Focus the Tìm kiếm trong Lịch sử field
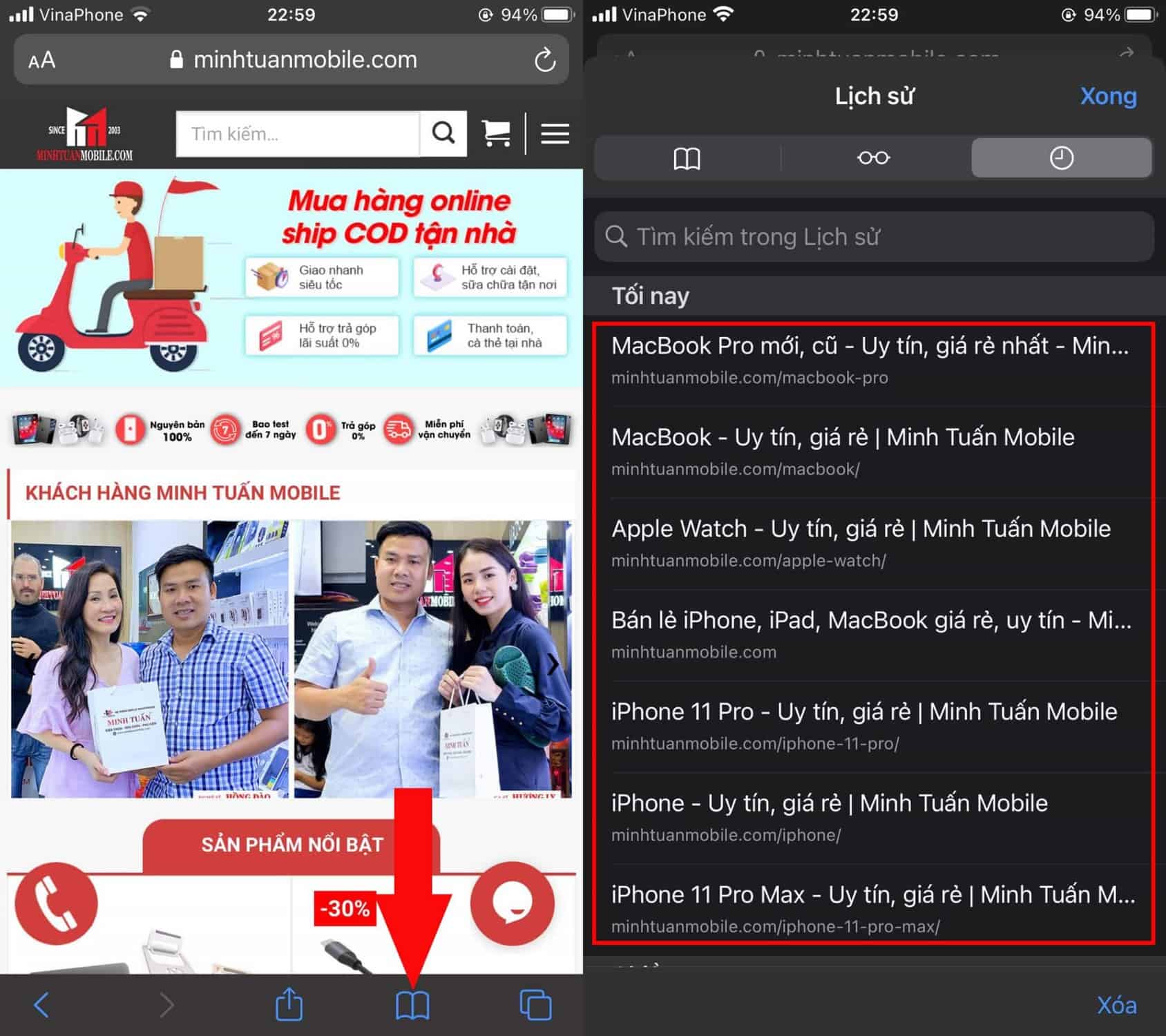The image size is (1166, 1036). click(x=874, y=237)
